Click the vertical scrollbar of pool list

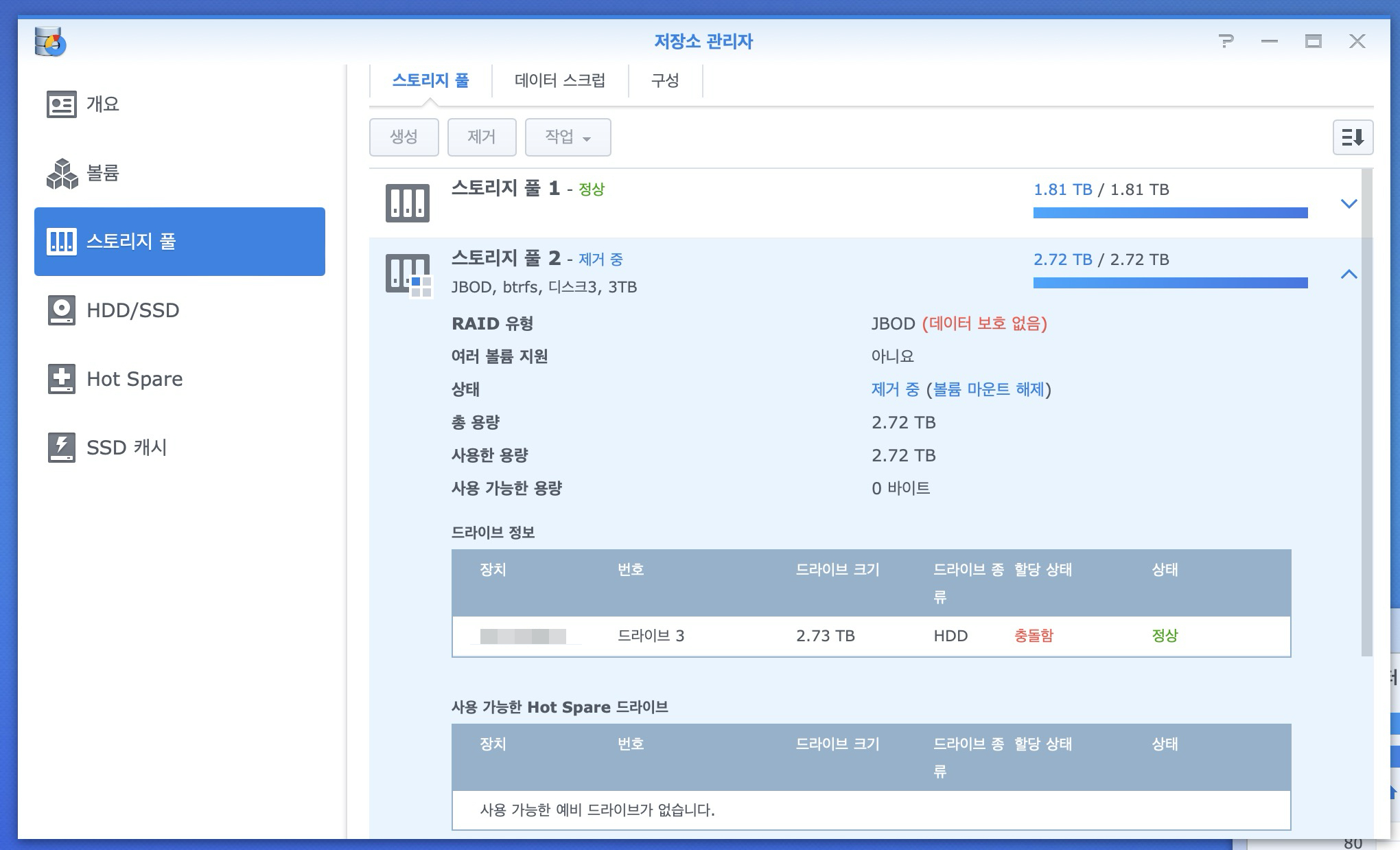pos(1366,412)
